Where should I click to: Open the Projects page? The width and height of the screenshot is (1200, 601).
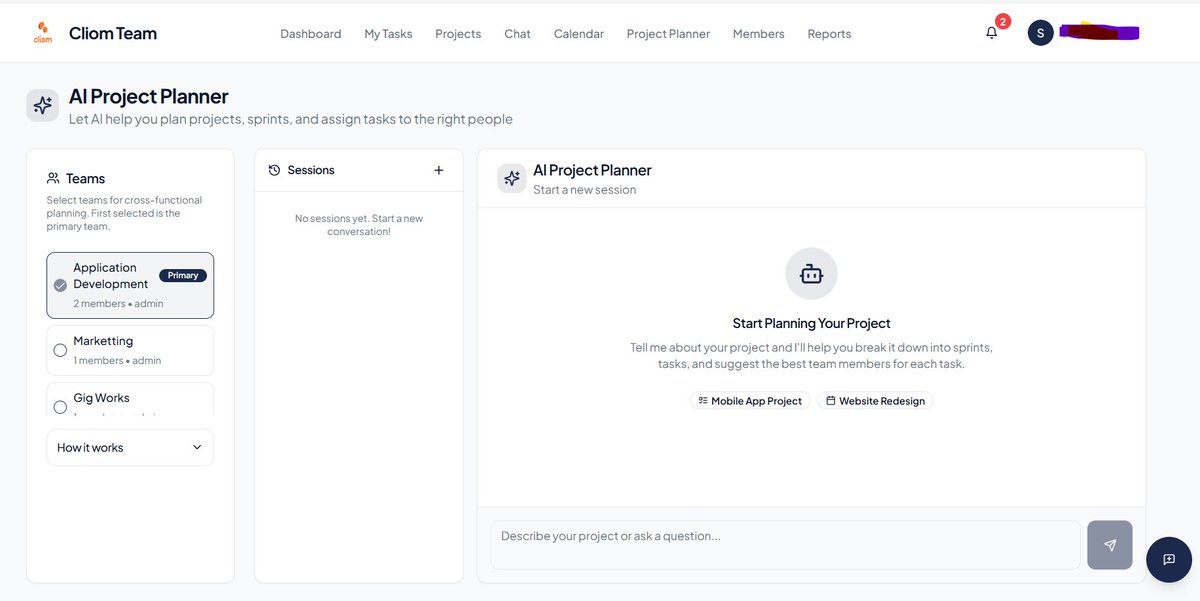pyautogui.click(x=458, y=33)
